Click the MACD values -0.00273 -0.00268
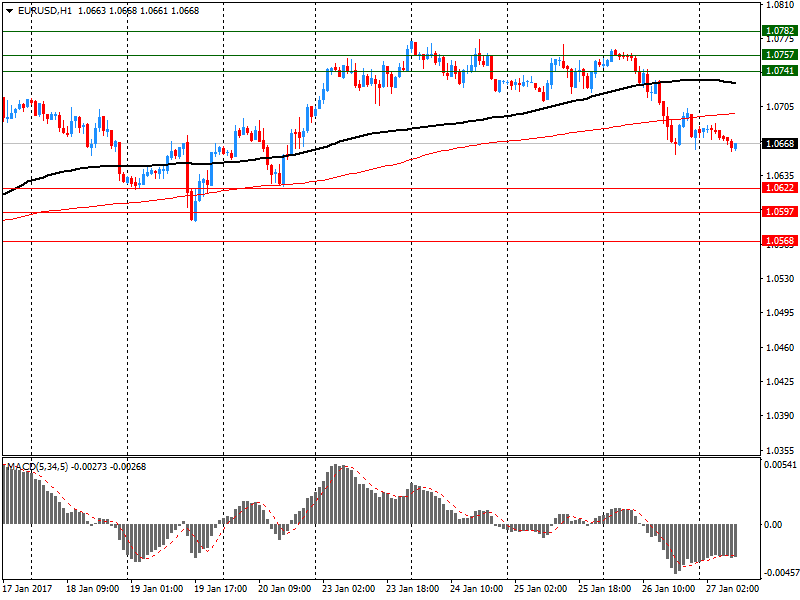The image size is (800, 600). (109, 467)
